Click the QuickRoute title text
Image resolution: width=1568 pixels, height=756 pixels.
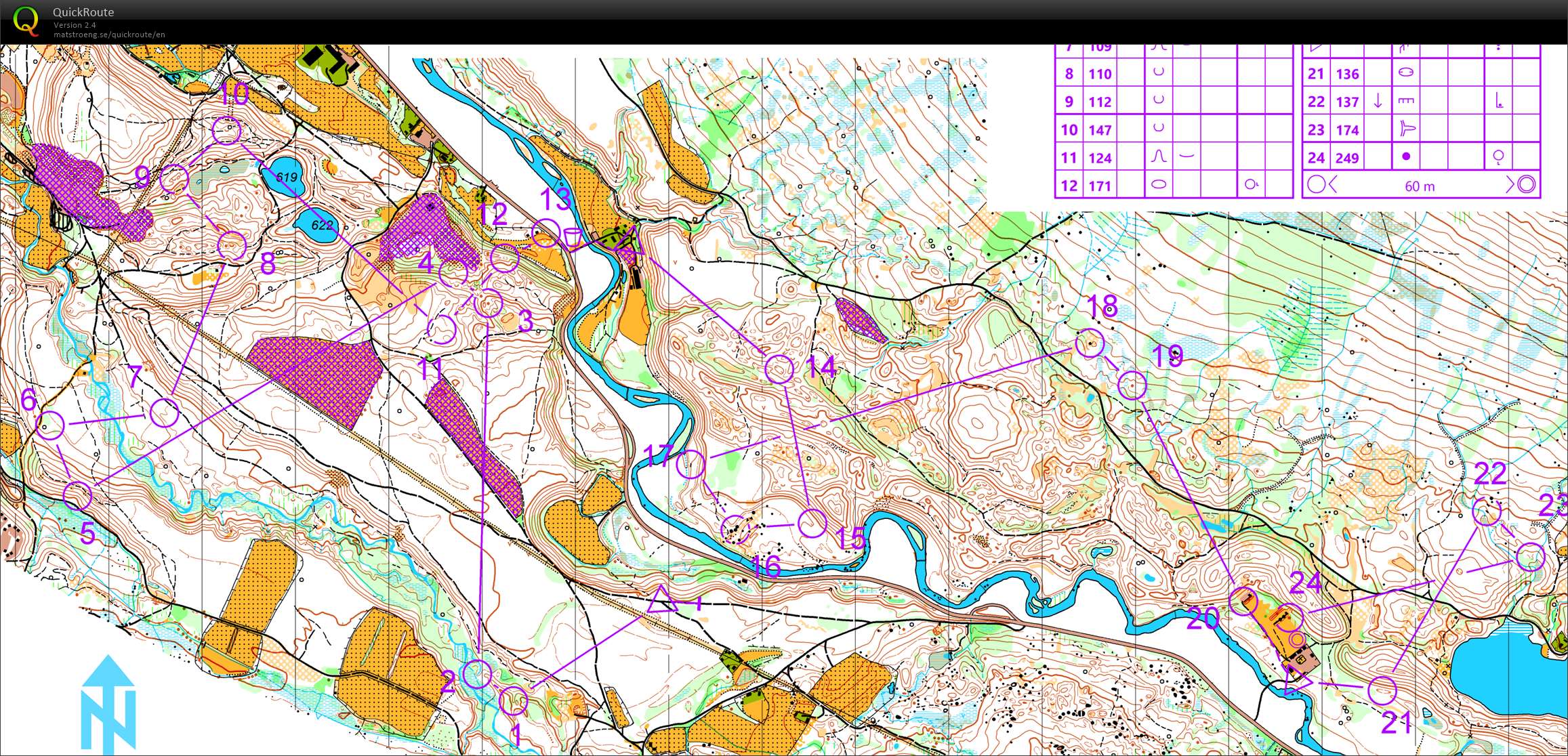click(x=83, y=12)
